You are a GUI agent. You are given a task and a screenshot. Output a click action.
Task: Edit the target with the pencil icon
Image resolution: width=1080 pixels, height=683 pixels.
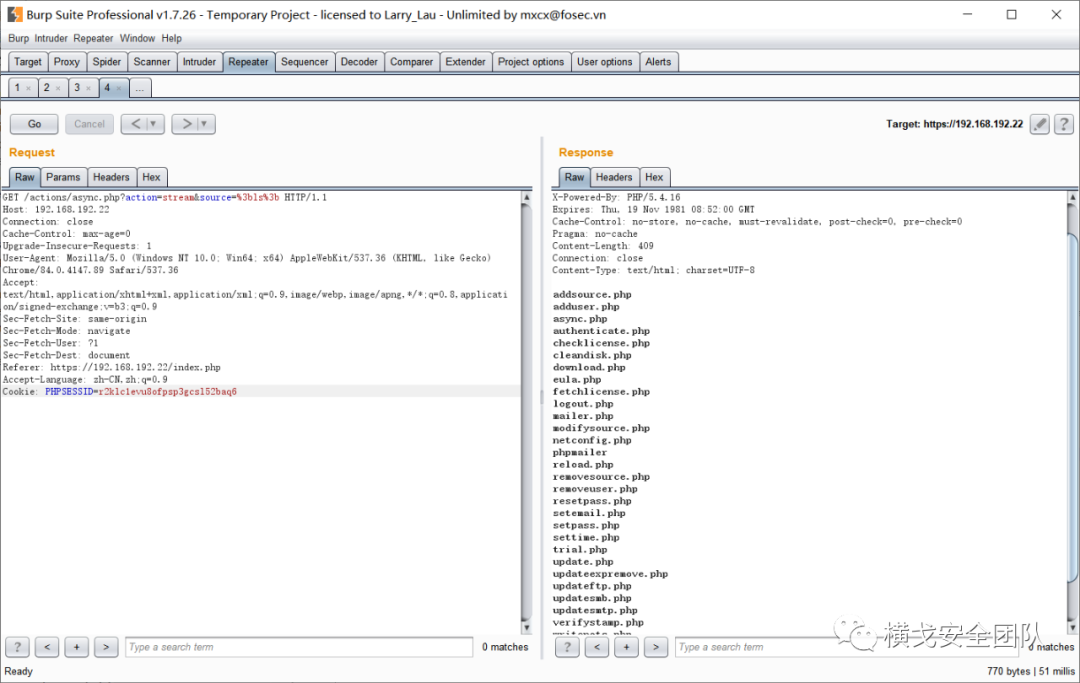[1040, 124]
